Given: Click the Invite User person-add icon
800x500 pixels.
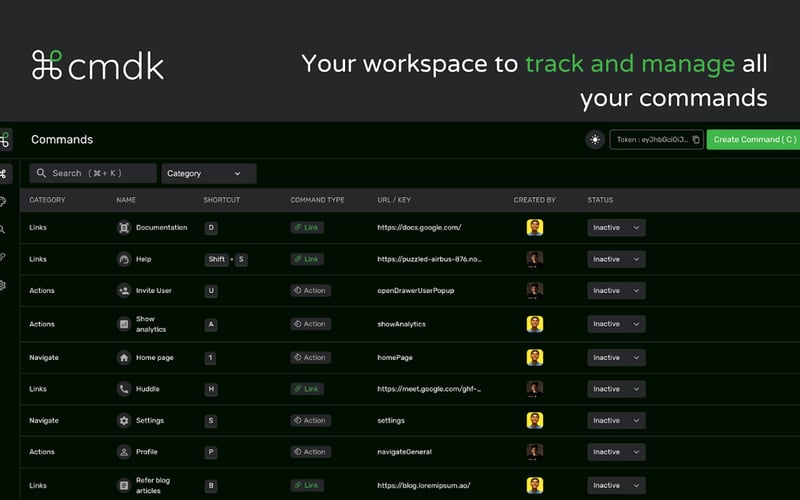Looking at the screenshot, I should tap(123, 290).
